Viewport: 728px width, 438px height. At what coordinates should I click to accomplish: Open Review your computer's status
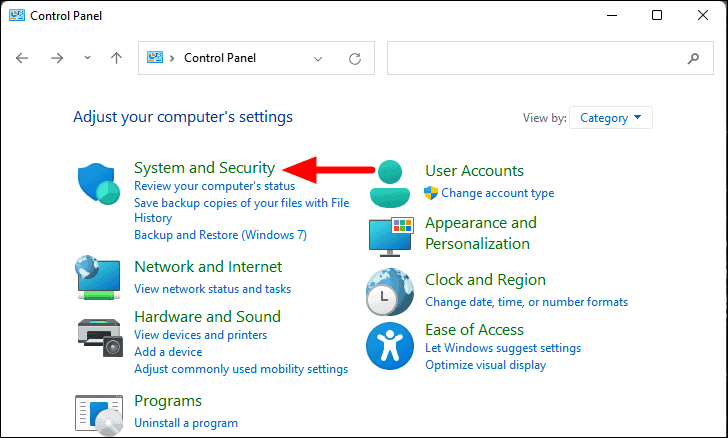(214, 186)
